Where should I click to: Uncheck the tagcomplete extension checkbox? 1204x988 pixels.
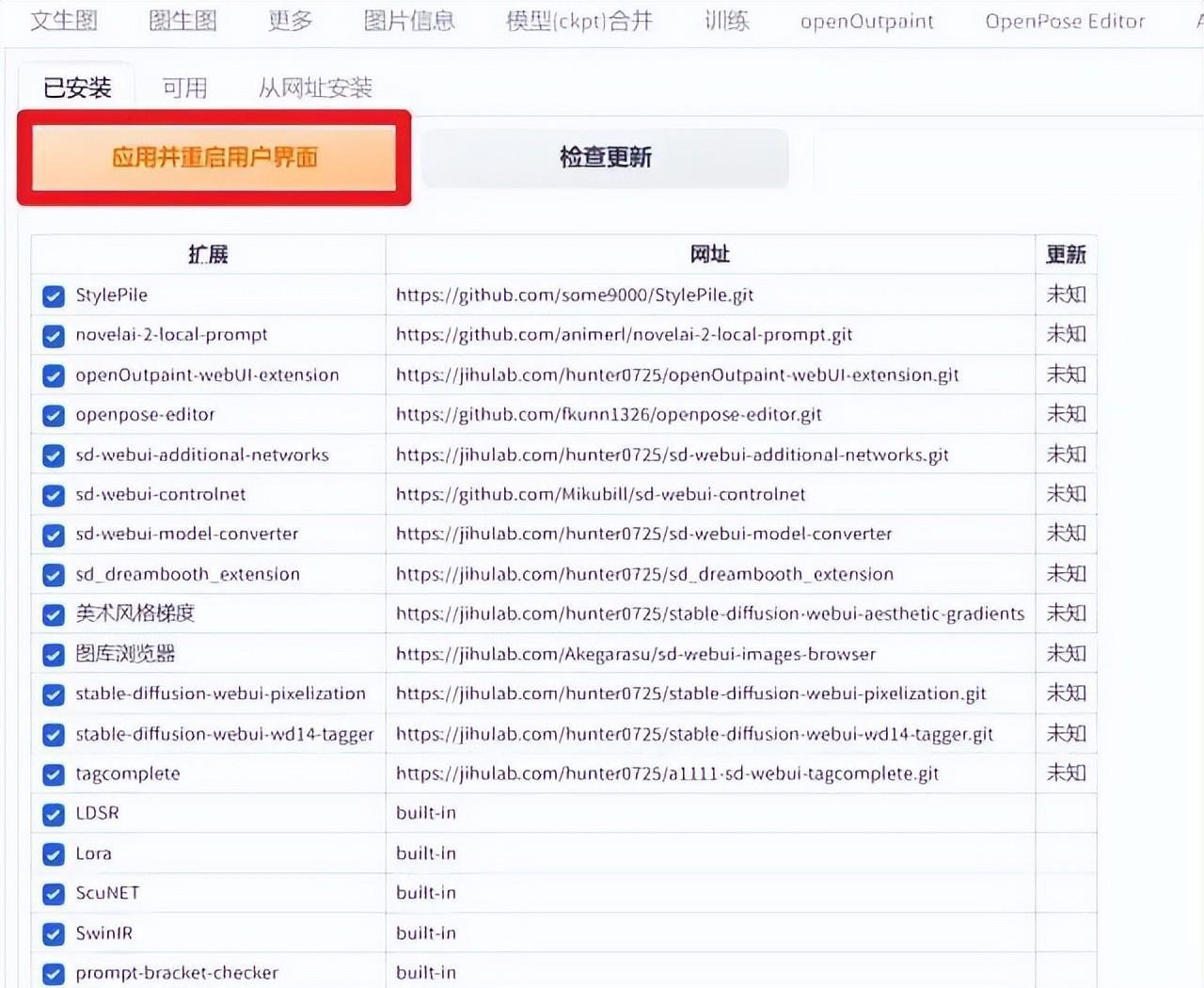click(x=54, y=775)
